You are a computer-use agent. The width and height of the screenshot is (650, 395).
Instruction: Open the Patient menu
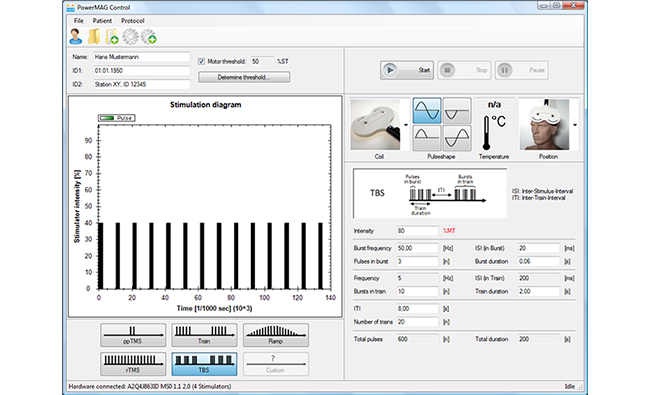point(102,21)
